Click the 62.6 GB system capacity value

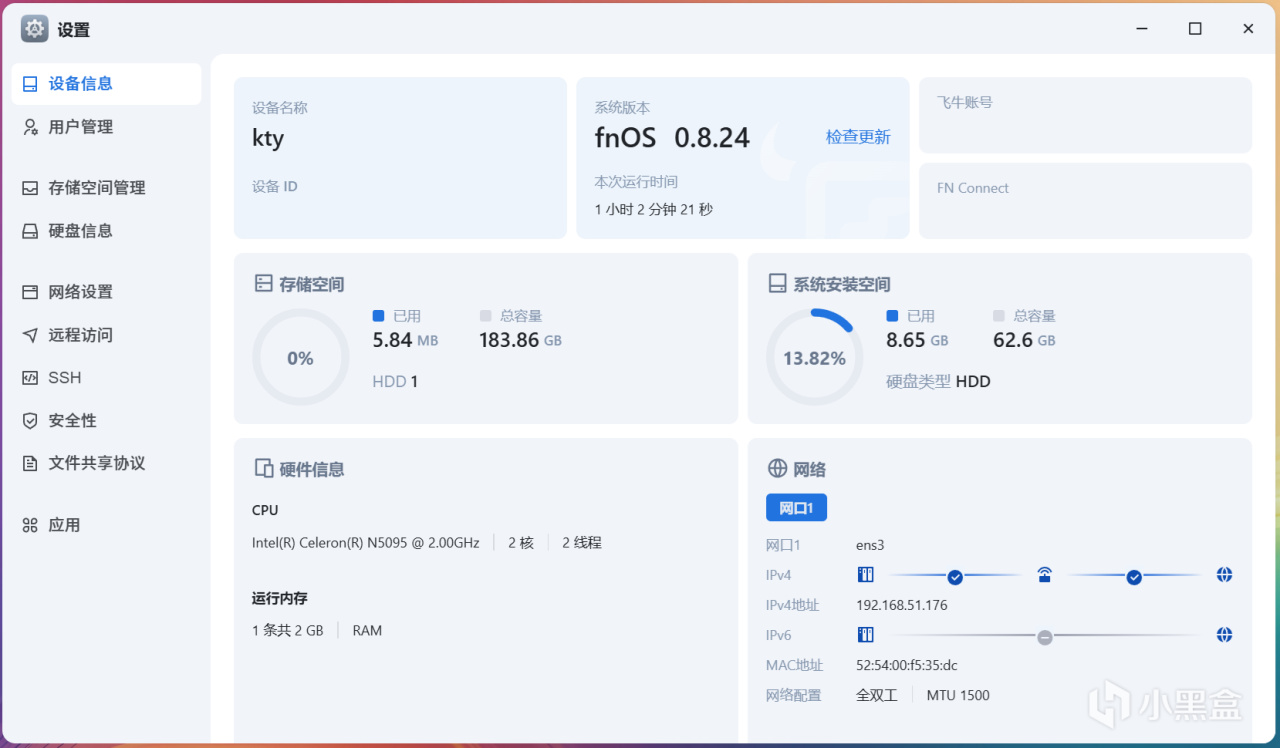(1024, 340)
